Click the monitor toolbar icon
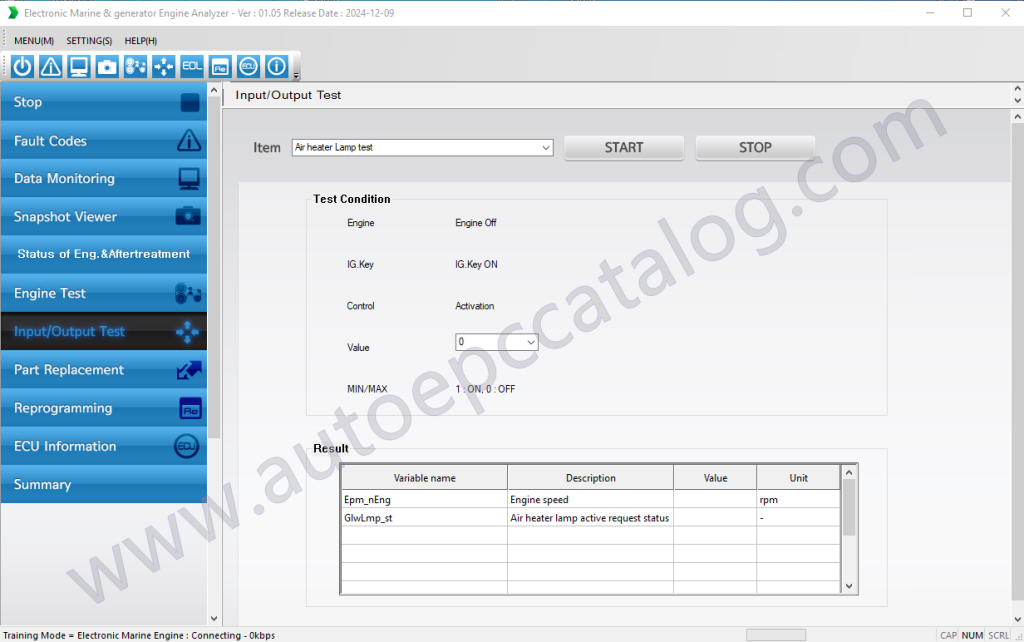The image size is (1024, 642). (x=79, y=67)
